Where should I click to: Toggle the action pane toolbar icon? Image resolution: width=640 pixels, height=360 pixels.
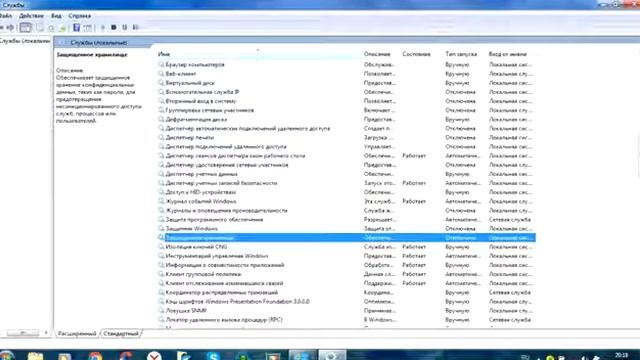click(x=88, y=28)
